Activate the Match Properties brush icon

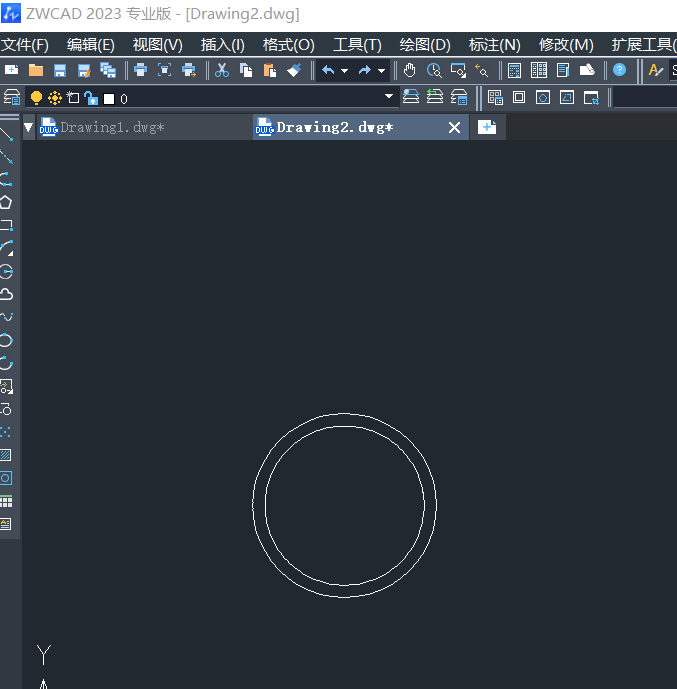click(x=294, y=70)
